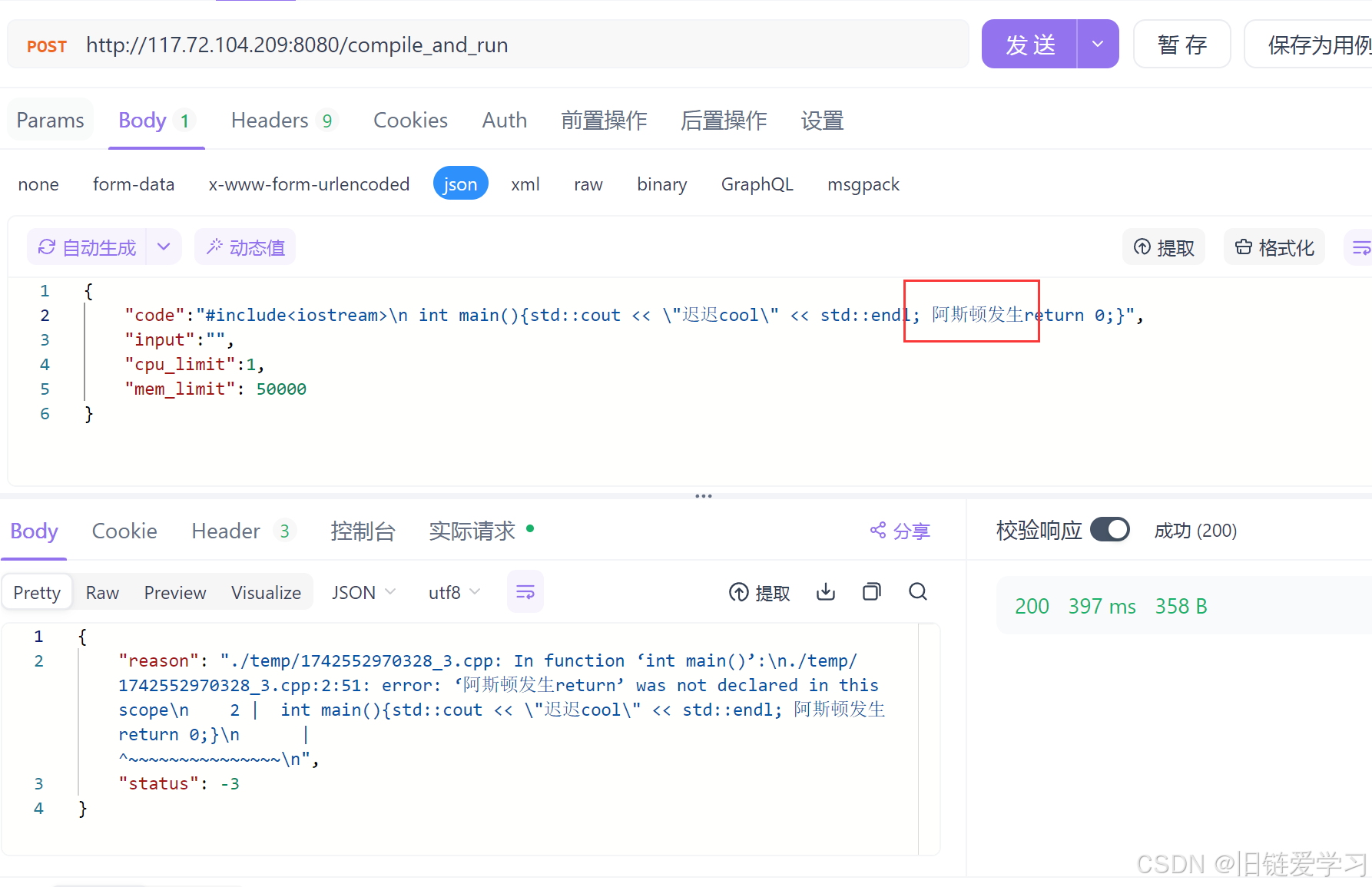Open the 前置操作 tab
The image size is (1372, 887).
(x=605, y=121)
